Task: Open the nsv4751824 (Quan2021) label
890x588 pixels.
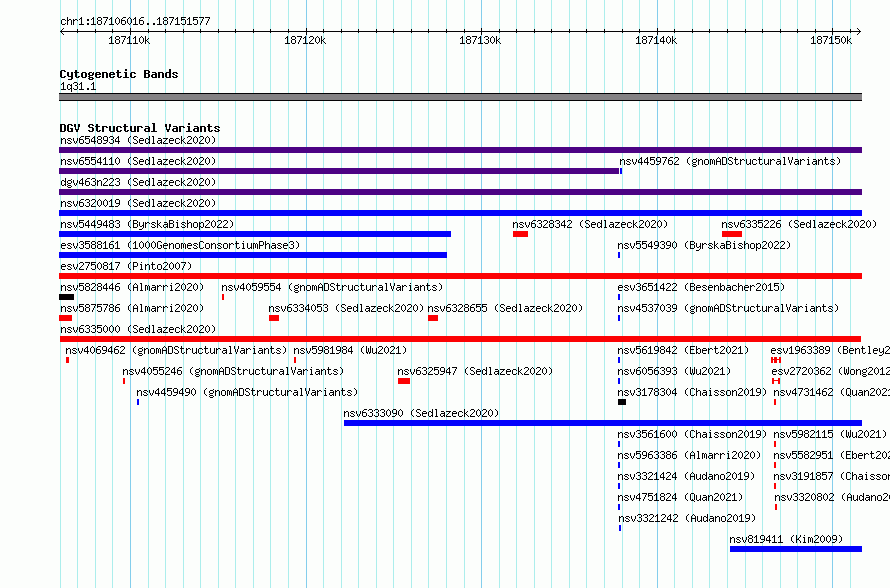Action: click(680, 497)
